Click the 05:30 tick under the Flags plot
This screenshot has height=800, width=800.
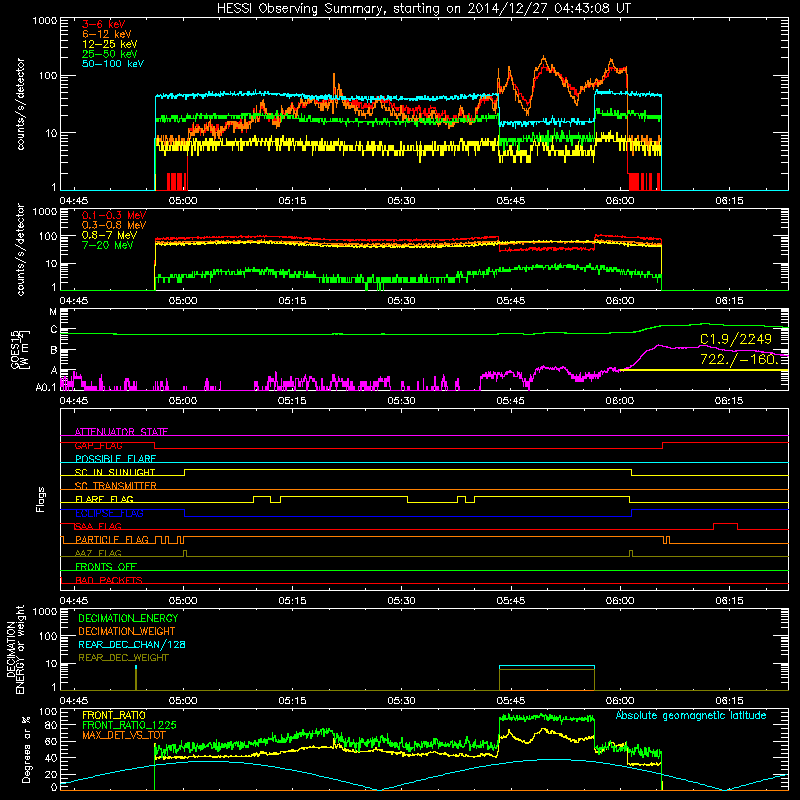(402, 601)
